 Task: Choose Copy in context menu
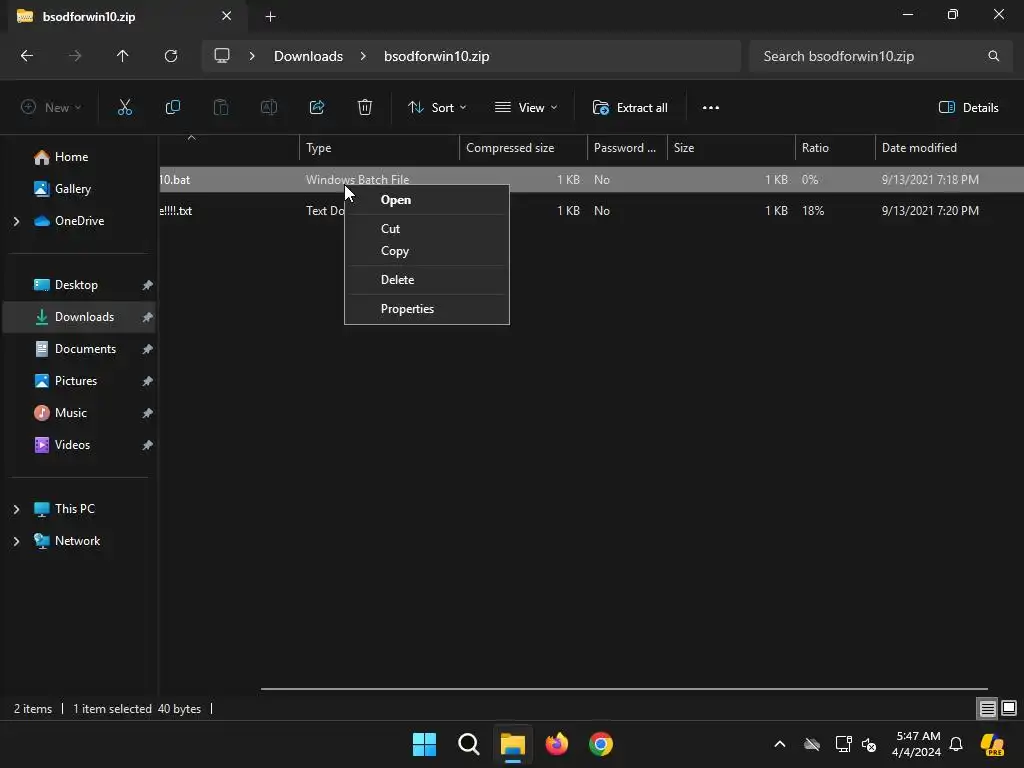click(426, 251)
